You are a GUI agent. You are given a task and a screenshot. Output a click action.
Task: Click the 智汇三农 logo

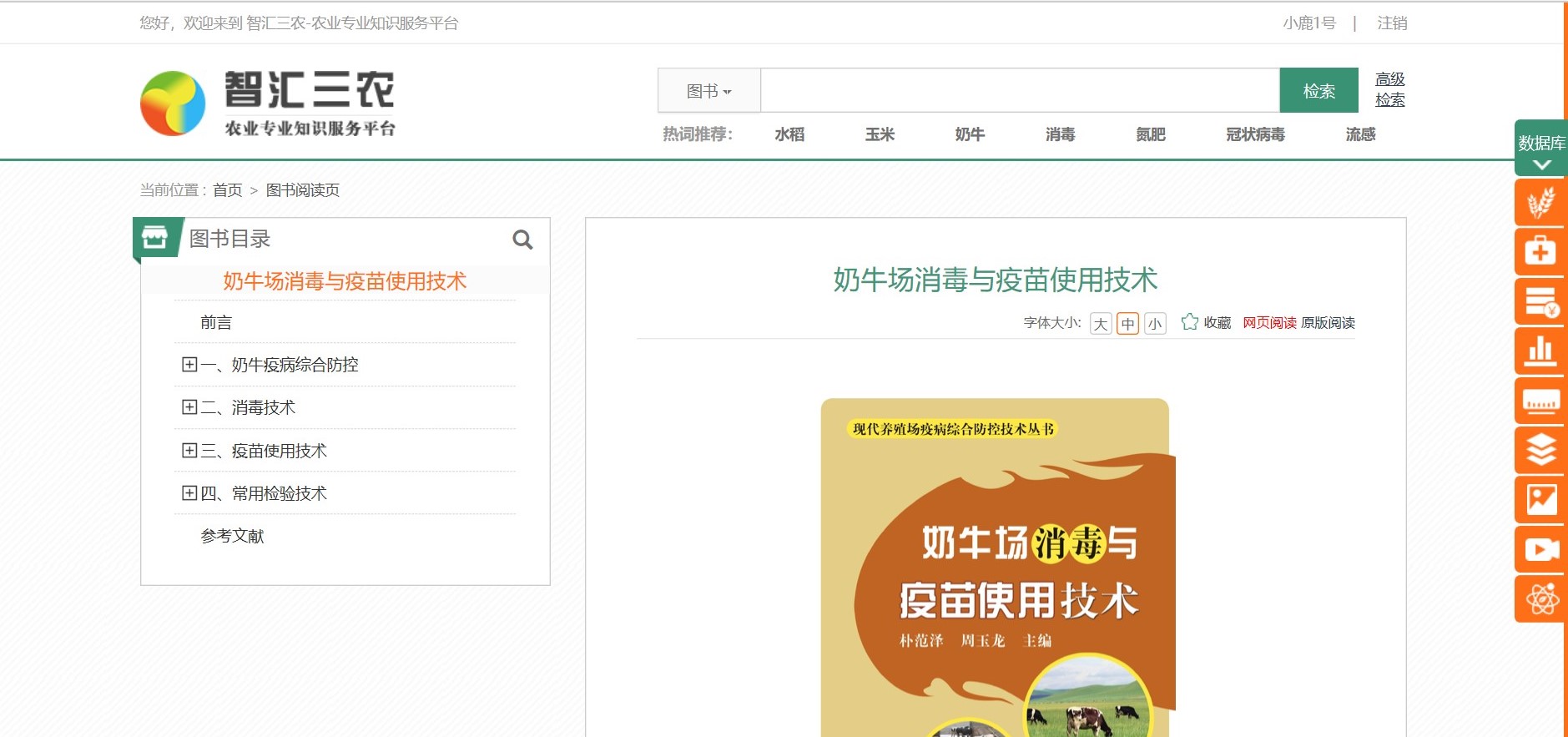[268, 103]
